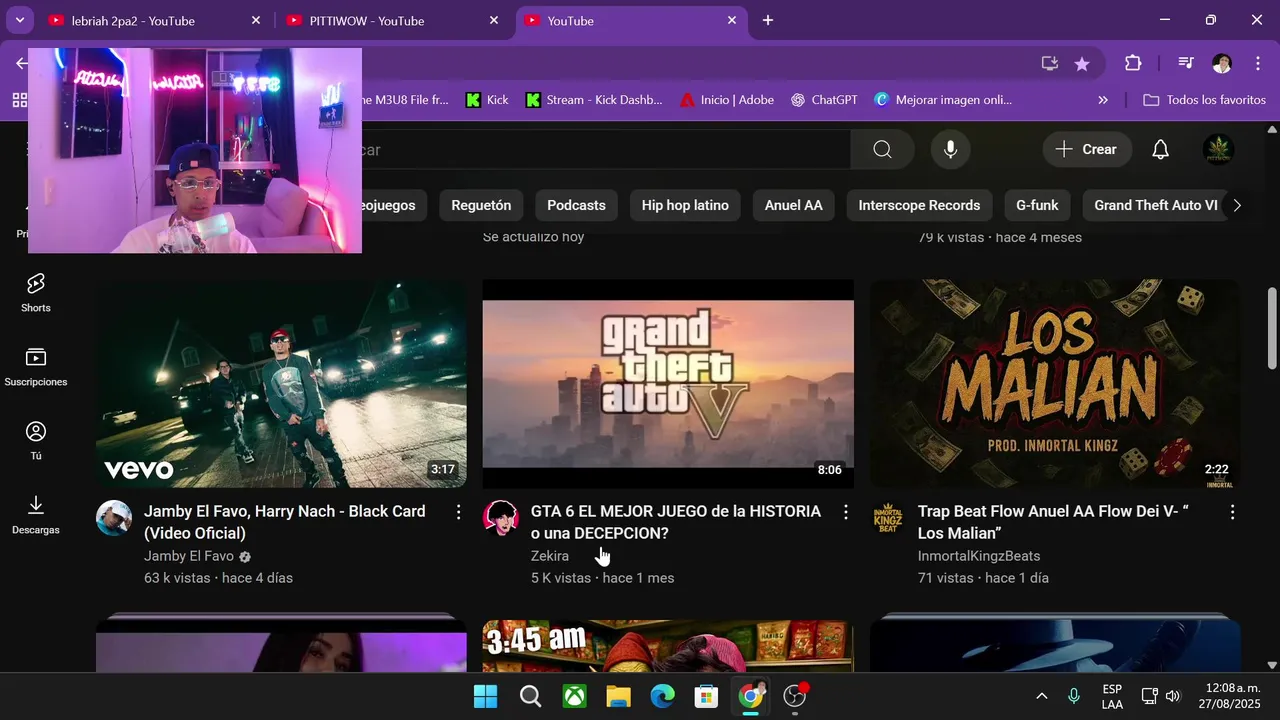Screen dimensions: 1280x720
Task: Select the Interscope Records chip
Action: (919, 205)
